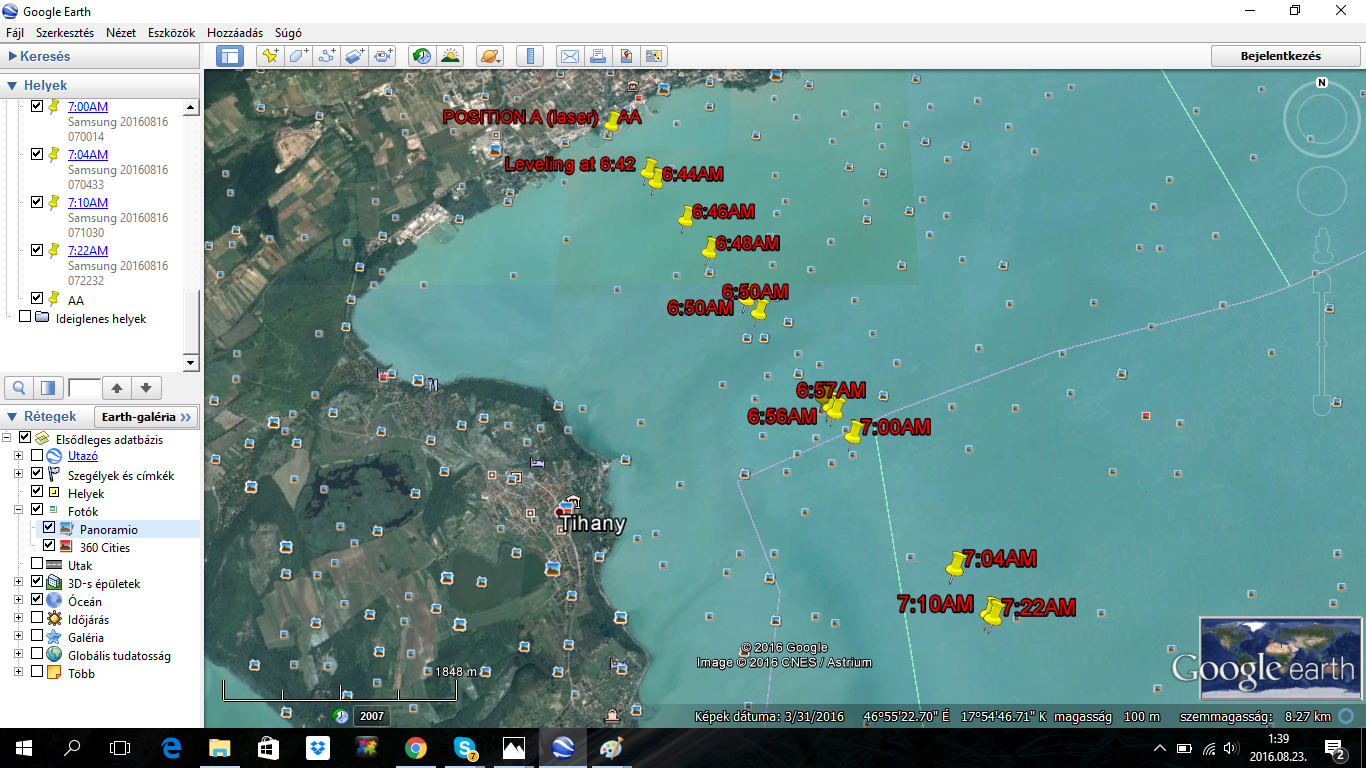1366x768 pixels.
Task: Expand the 3D-s épületek layer tree
Action: 18,583
